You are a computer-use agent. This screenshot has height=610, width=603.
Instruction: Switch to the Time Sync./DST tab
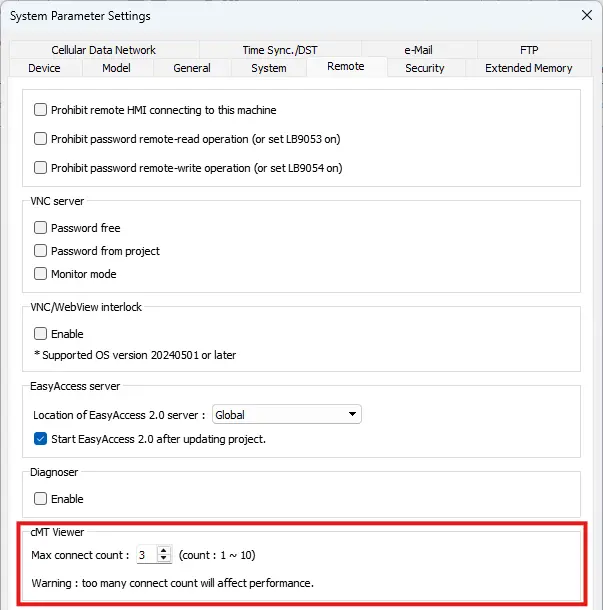[280, 50]
